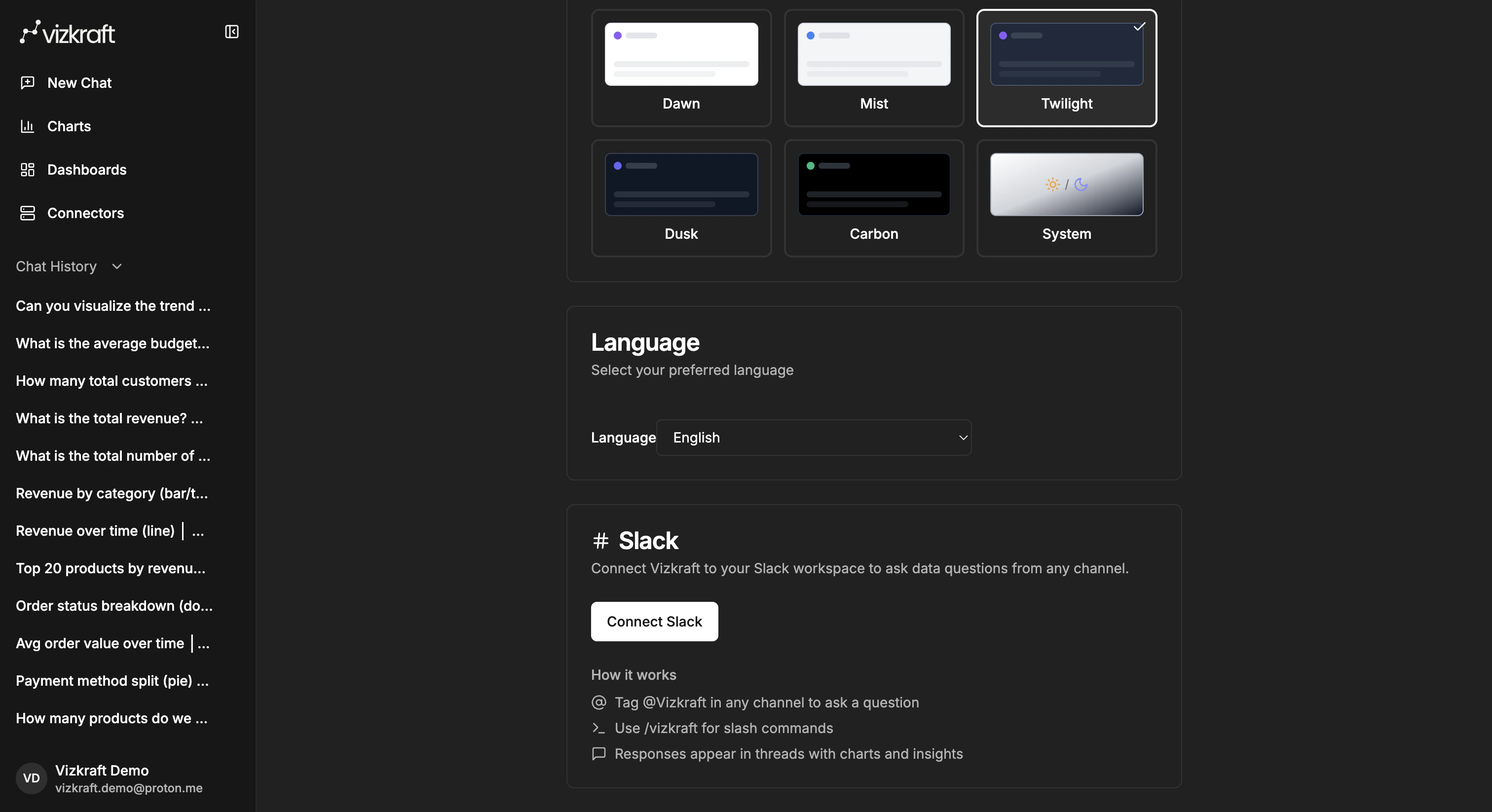The width and height of the screenshot is (1492, 812).
Task: Collapse the sidebar with the panel icon
Action: pos(231,31)
